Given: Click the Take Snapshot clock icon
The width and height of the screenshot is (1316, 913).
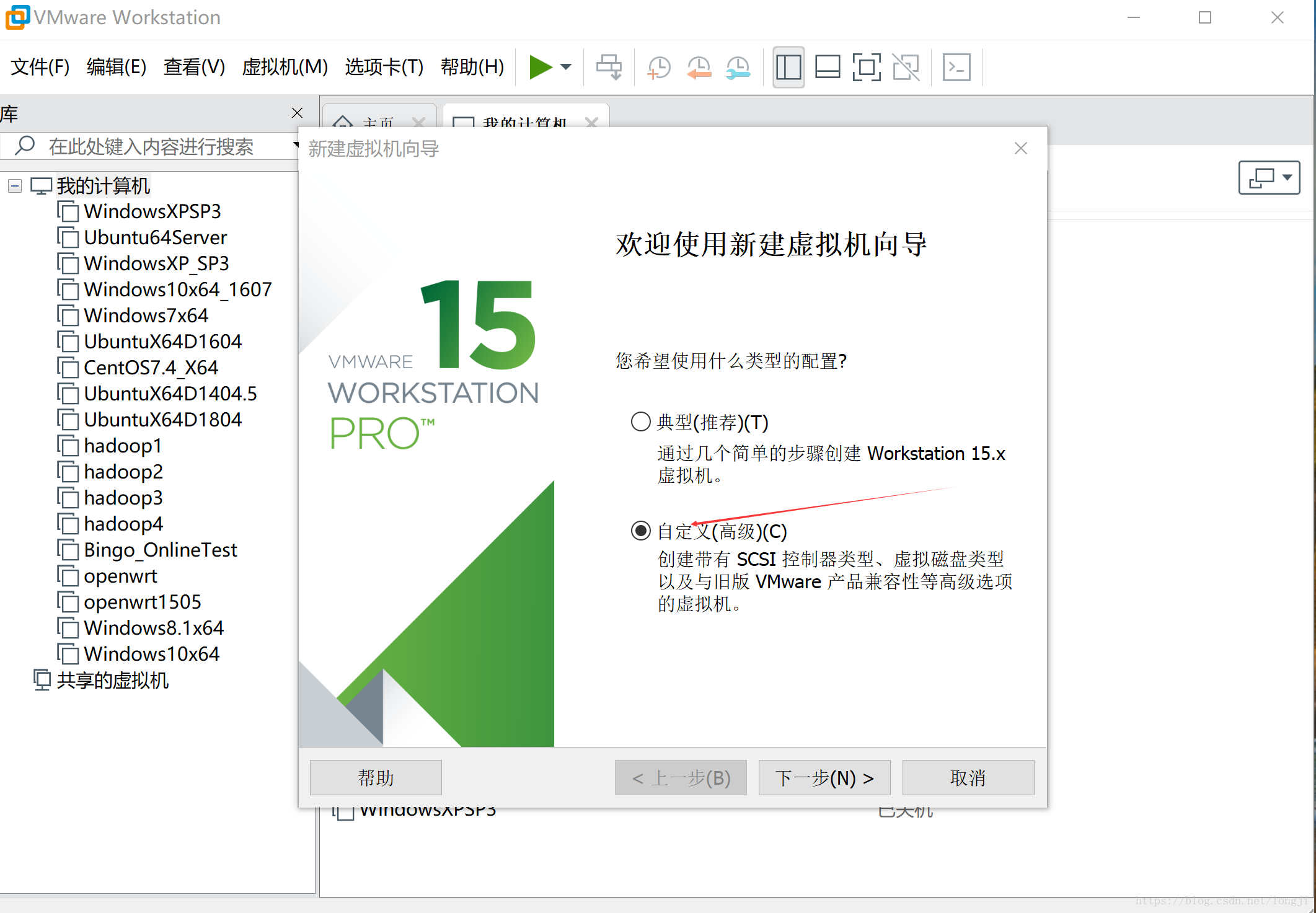Looking at the screenshot, I should point(659,67).
